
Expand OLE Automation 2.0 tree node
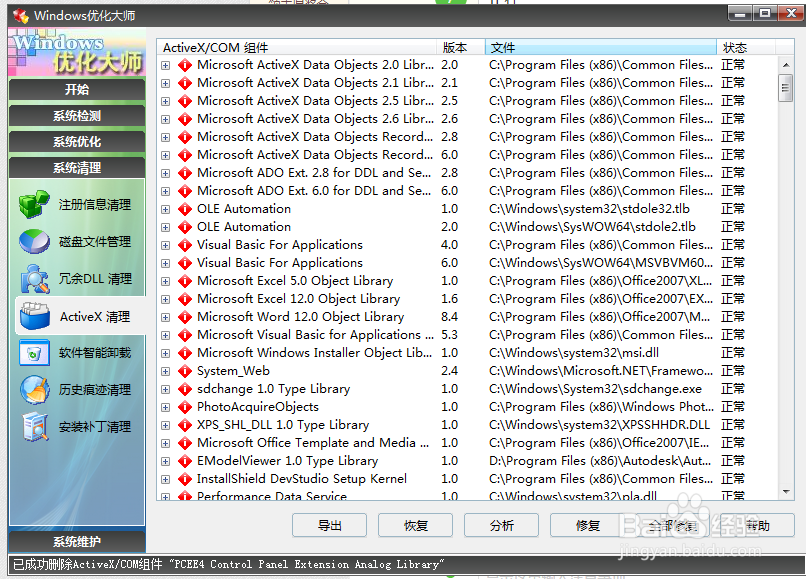click(x=166, y=227)
